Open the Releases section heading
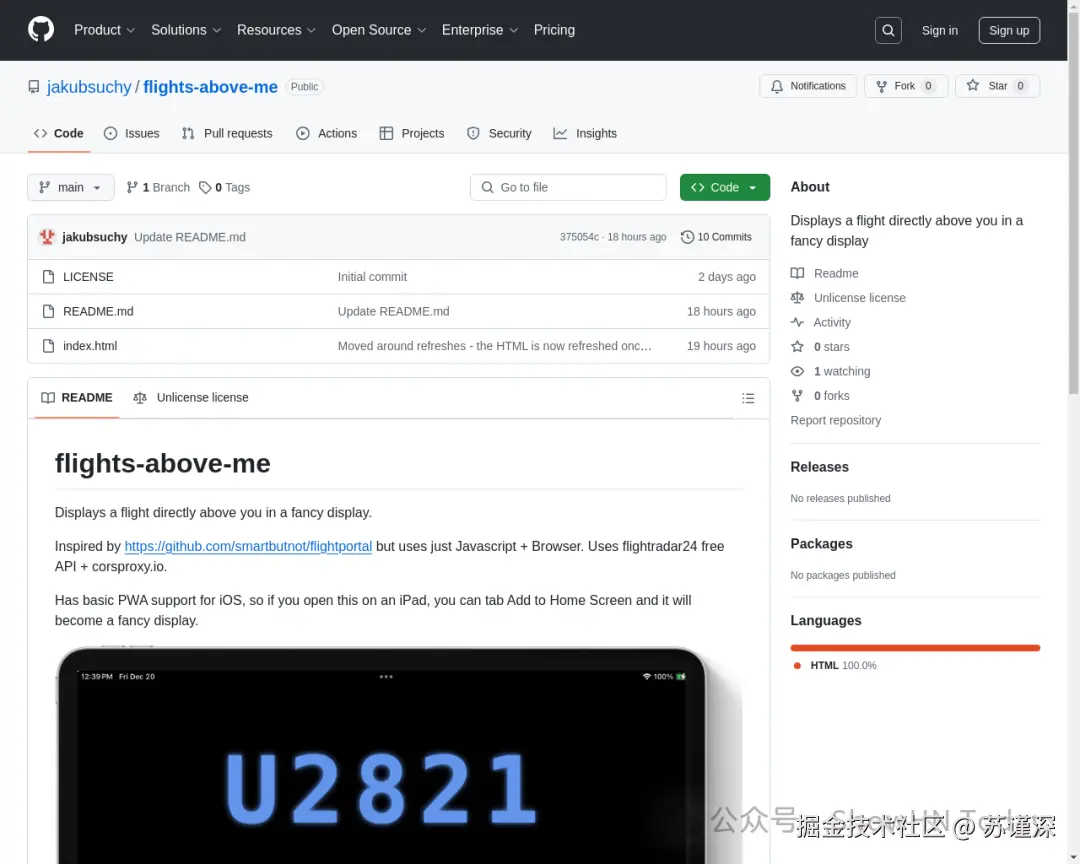 [819, 467]
